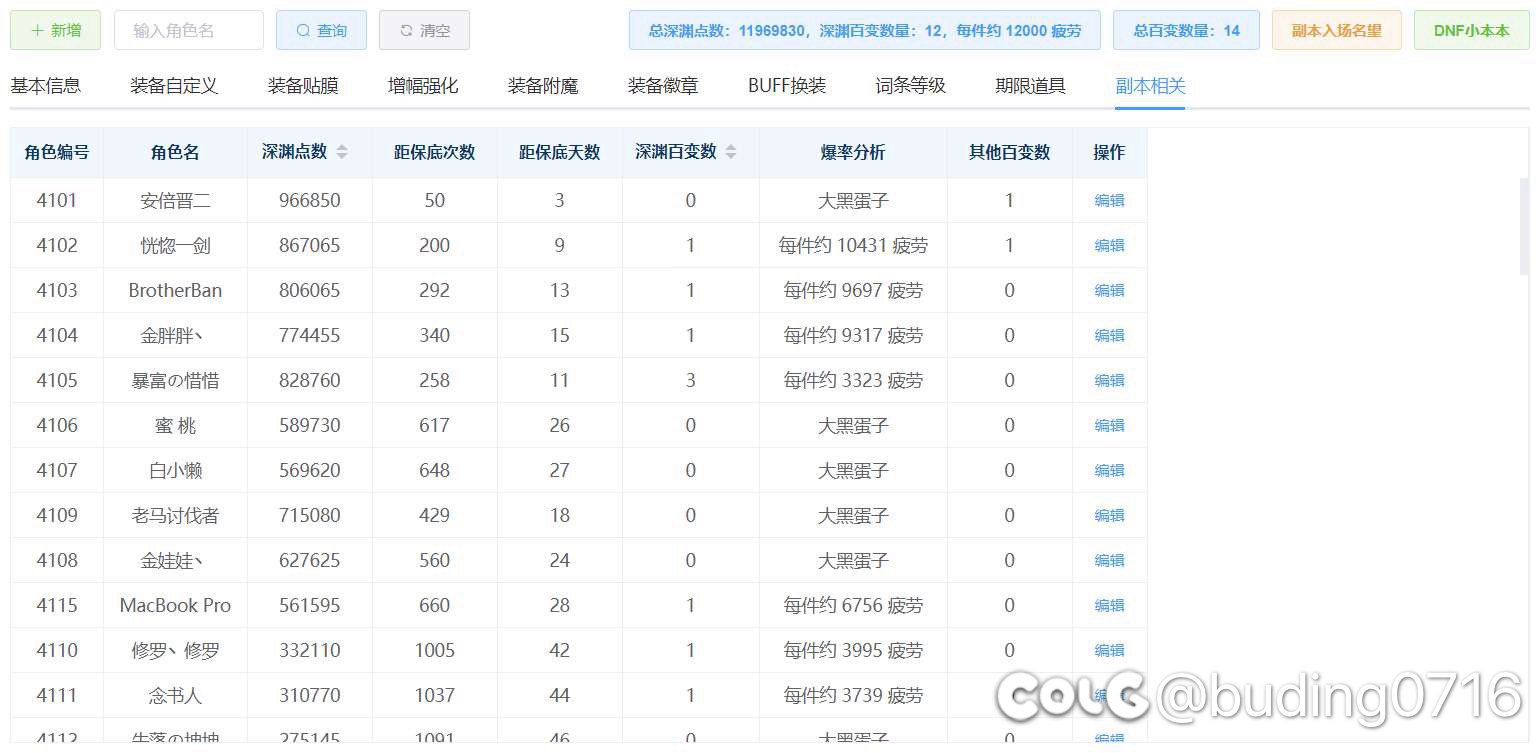Switch to the BUFF换装 tab
This screenshot has width=1536, height=753.
point(787,86)
